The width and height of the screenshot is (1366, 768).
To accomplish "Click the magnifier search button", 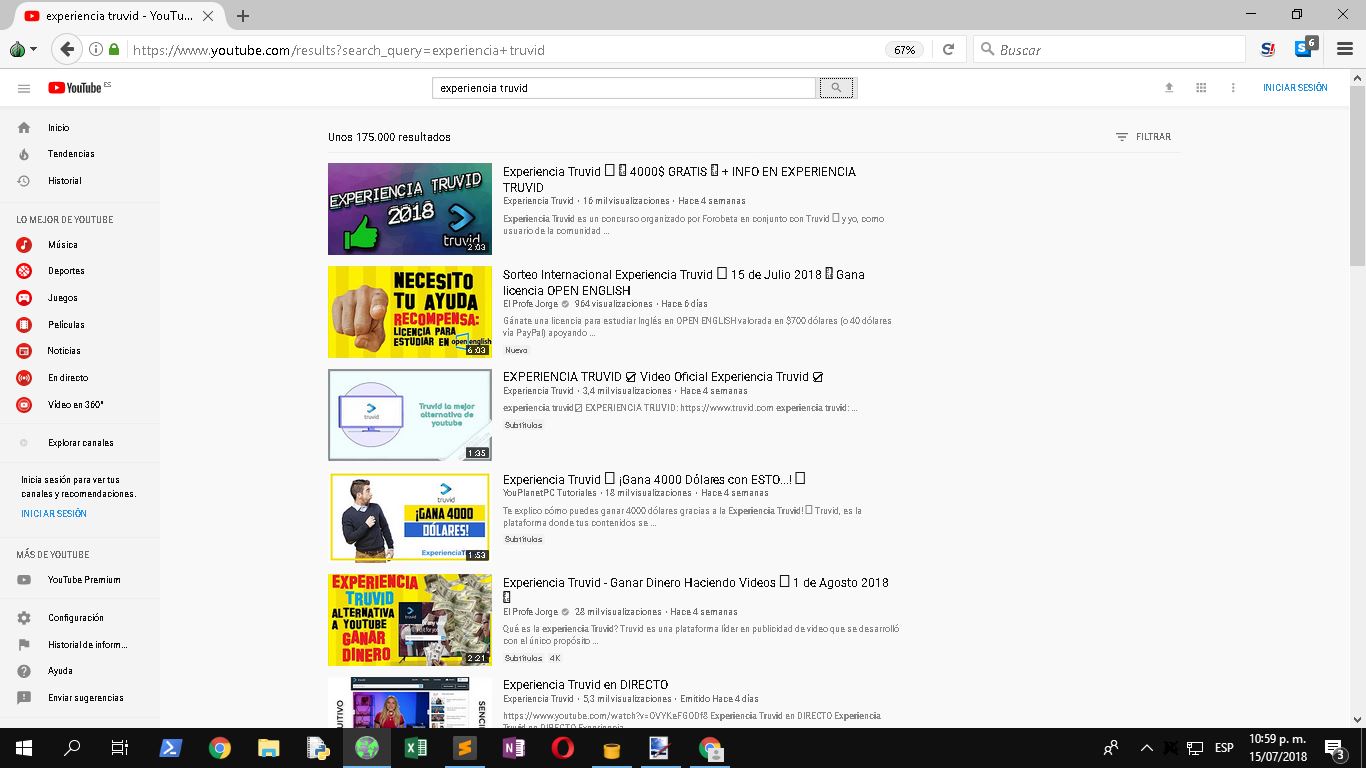I will (x=837, y=88).
